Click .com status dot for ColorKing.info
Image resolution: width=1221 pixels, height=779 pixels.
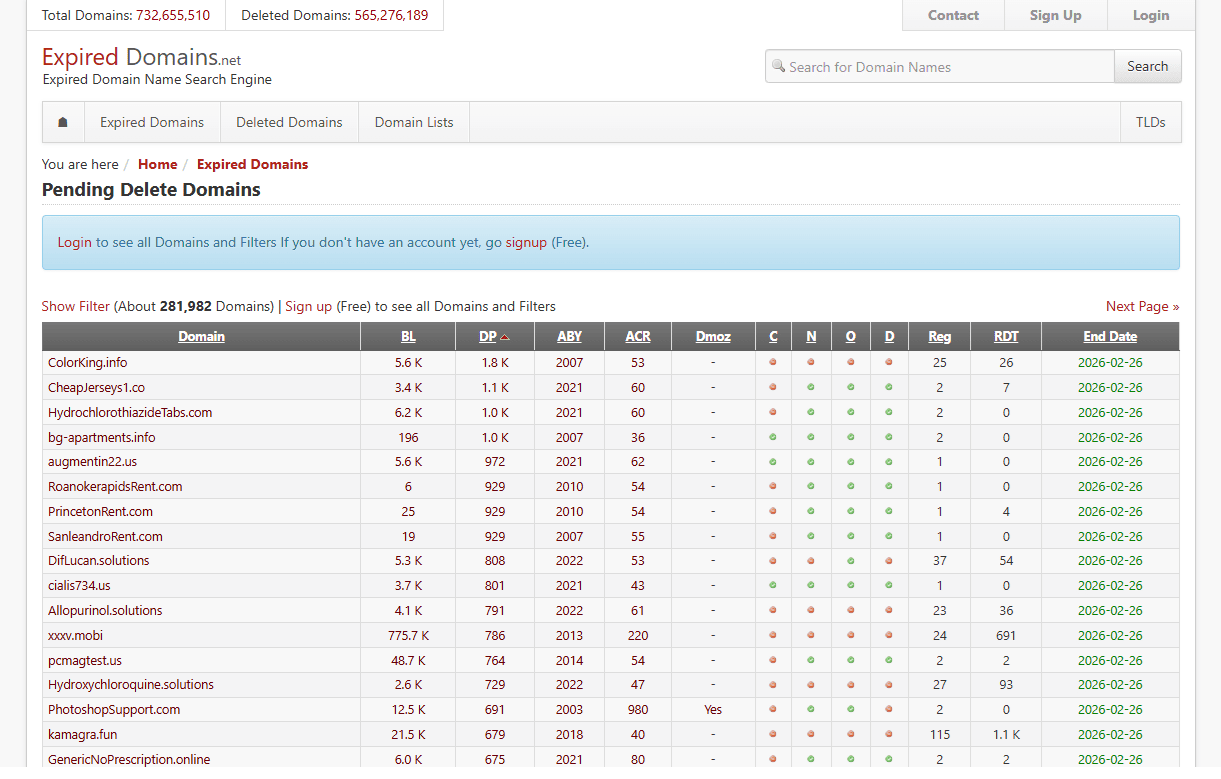click(773, 362)
